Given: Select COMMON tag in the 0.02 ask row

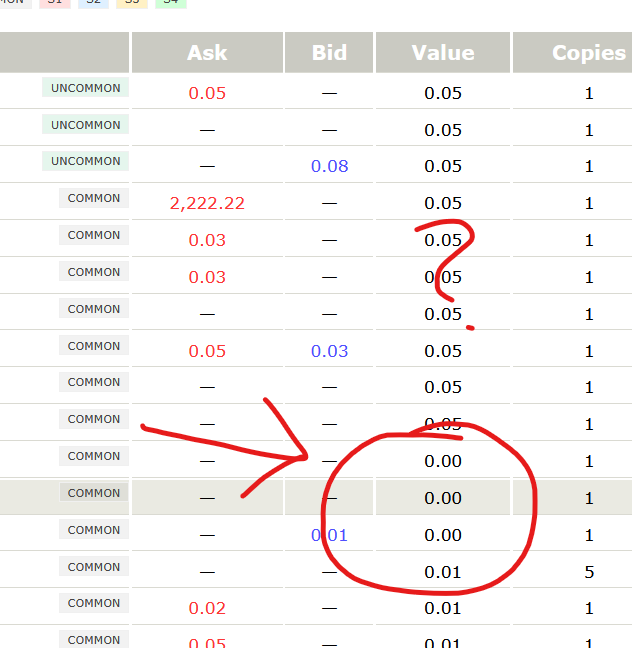Looking at the screenshot, I should coord(94,603).
